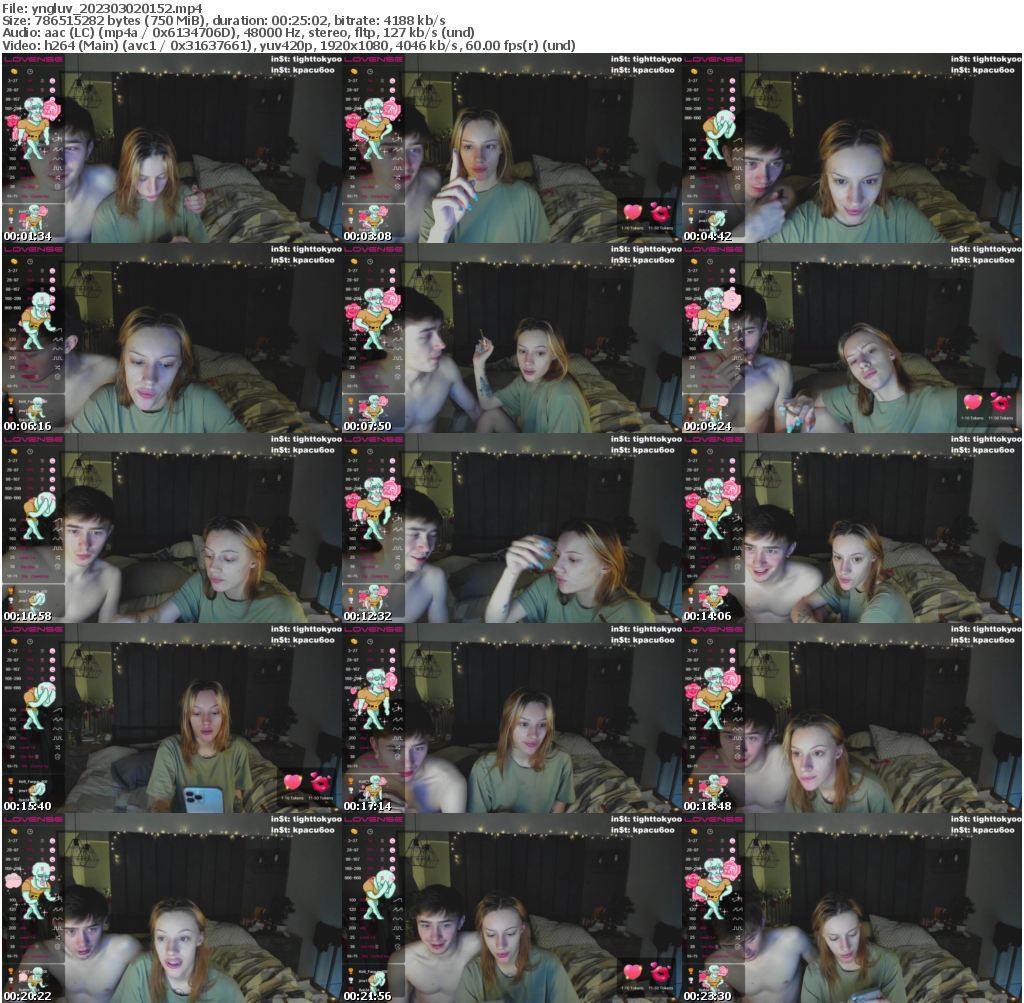The width and height of the screenshot is (1024, 1003).
Task: Select the heart 1-10 Tokens tip icon
Action: (632, 212)
